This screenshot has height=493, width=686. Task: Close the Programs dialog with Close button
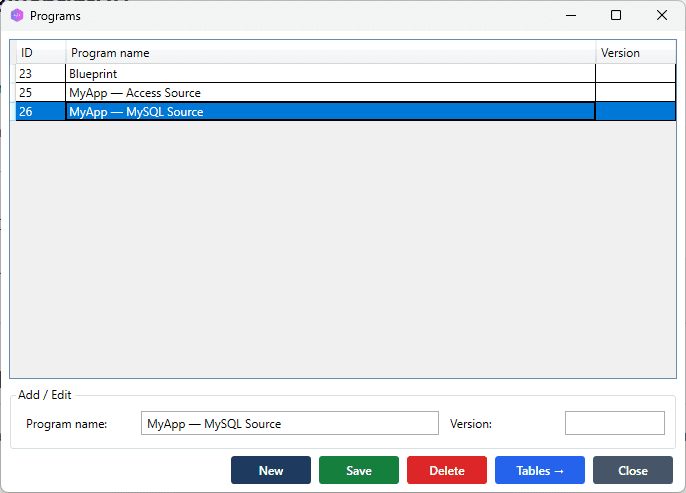point(633,470)
